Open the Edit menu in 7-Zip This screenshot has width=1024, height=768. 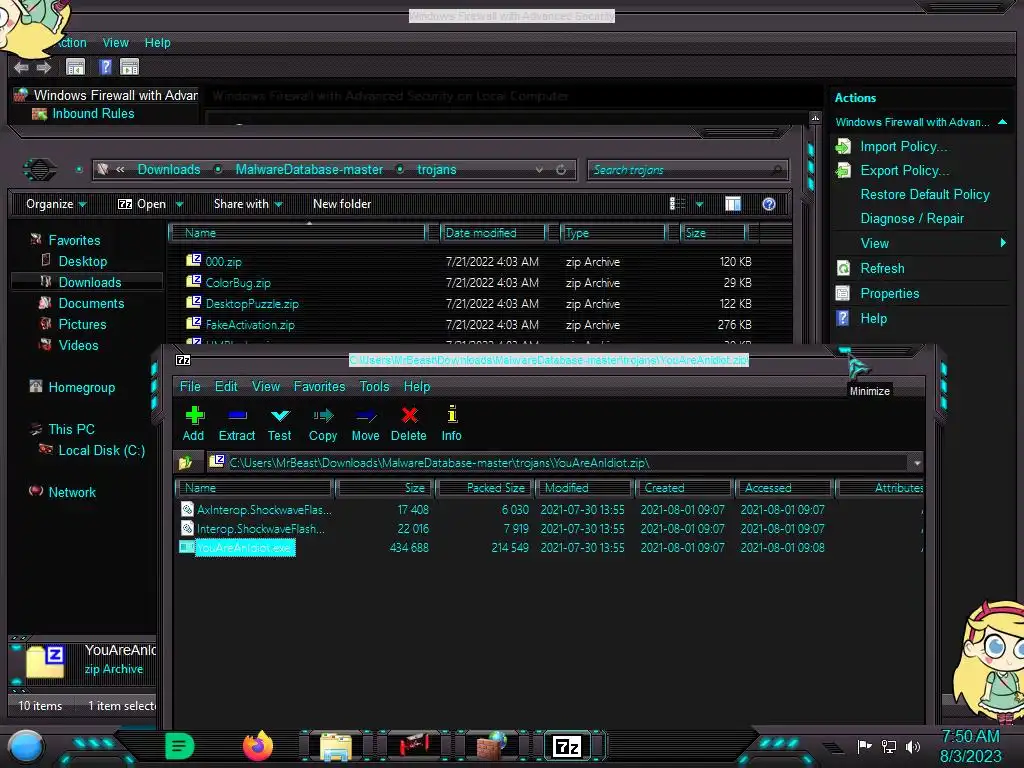click(226, 387)
